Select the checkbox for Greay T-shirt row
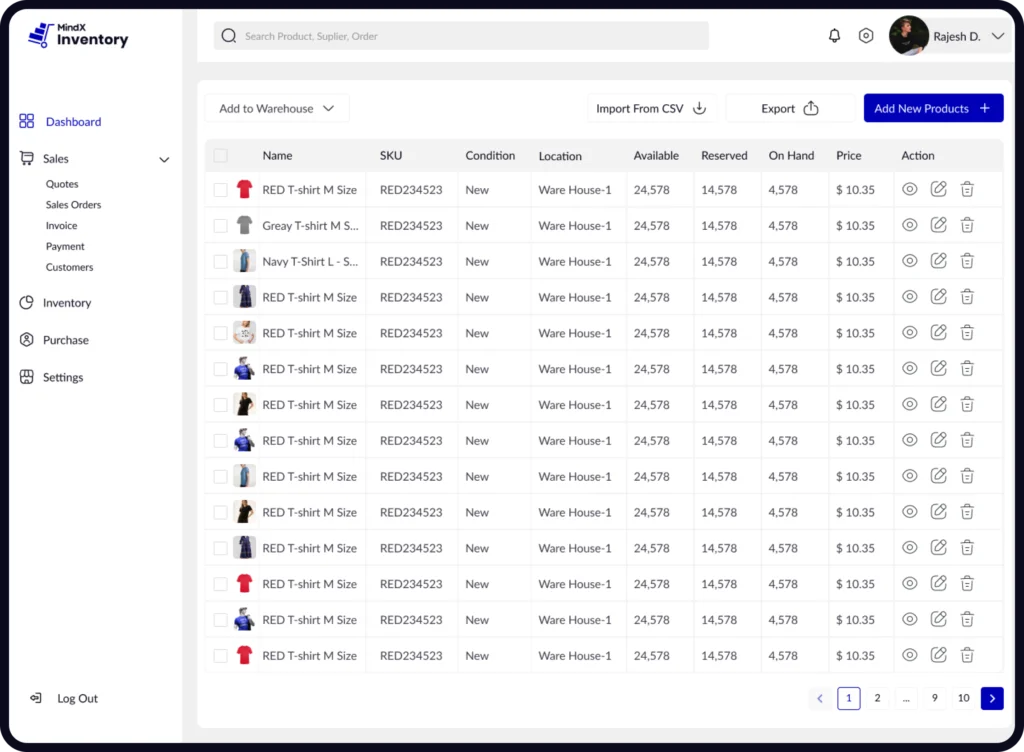 [x=221, y=225]
